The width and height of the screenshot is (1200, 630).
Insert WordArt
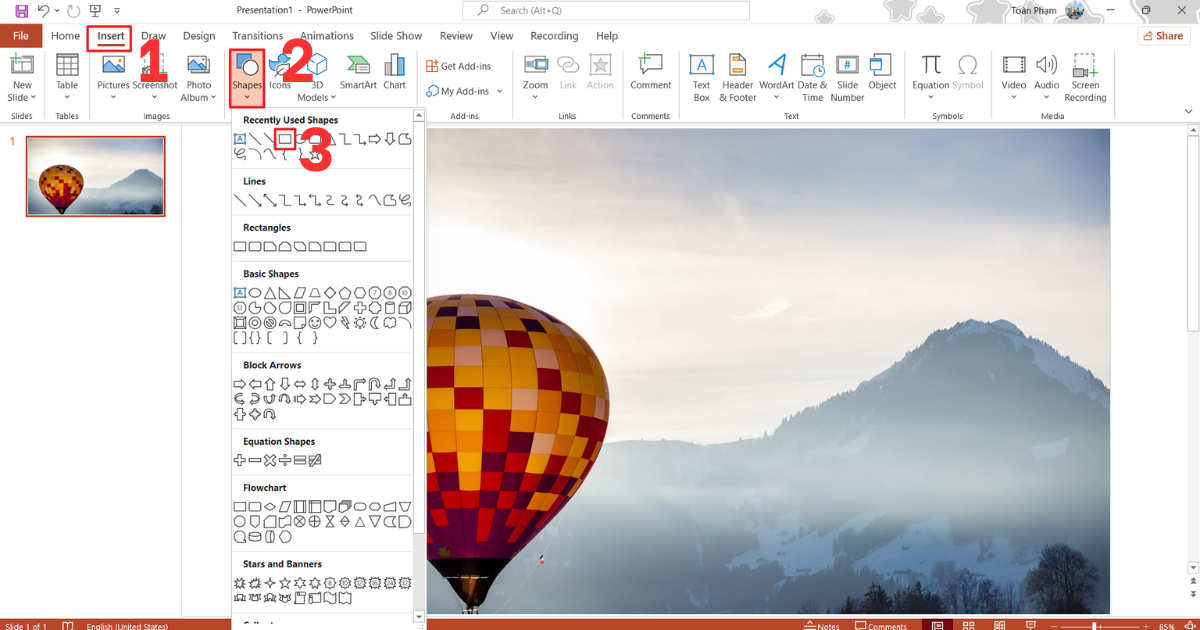776,75
